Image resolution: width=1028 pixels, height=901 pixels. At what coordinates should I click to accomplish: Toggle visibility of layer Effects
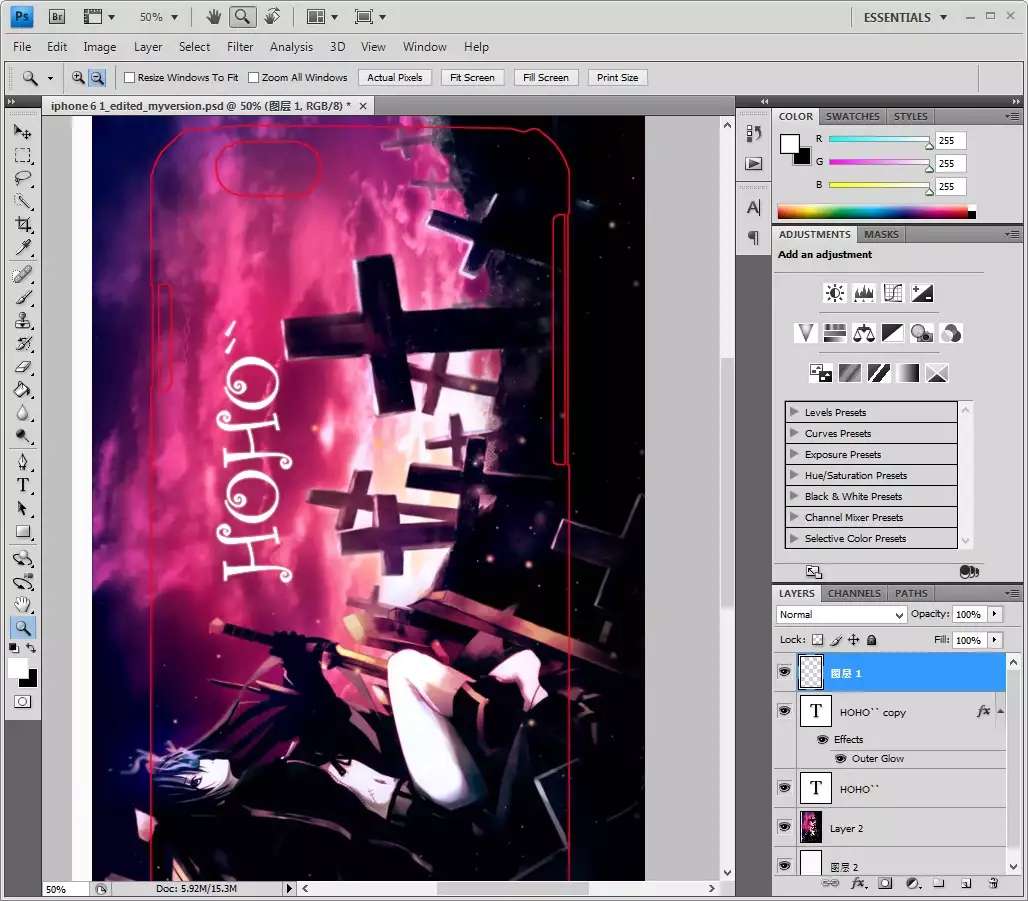(x=823, y=739)
